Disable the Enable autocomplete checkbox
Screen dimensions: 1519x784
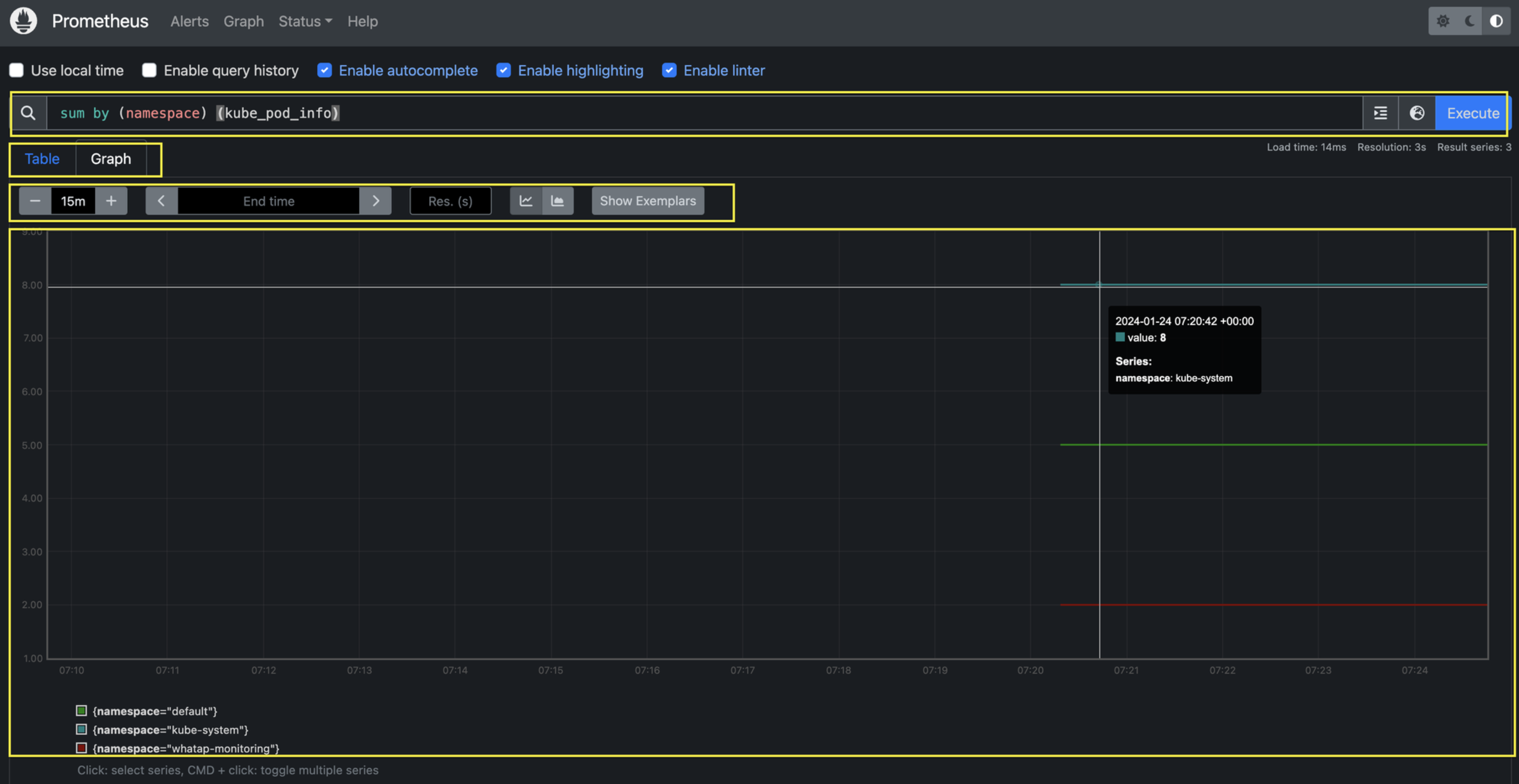[x=324, y=70]
